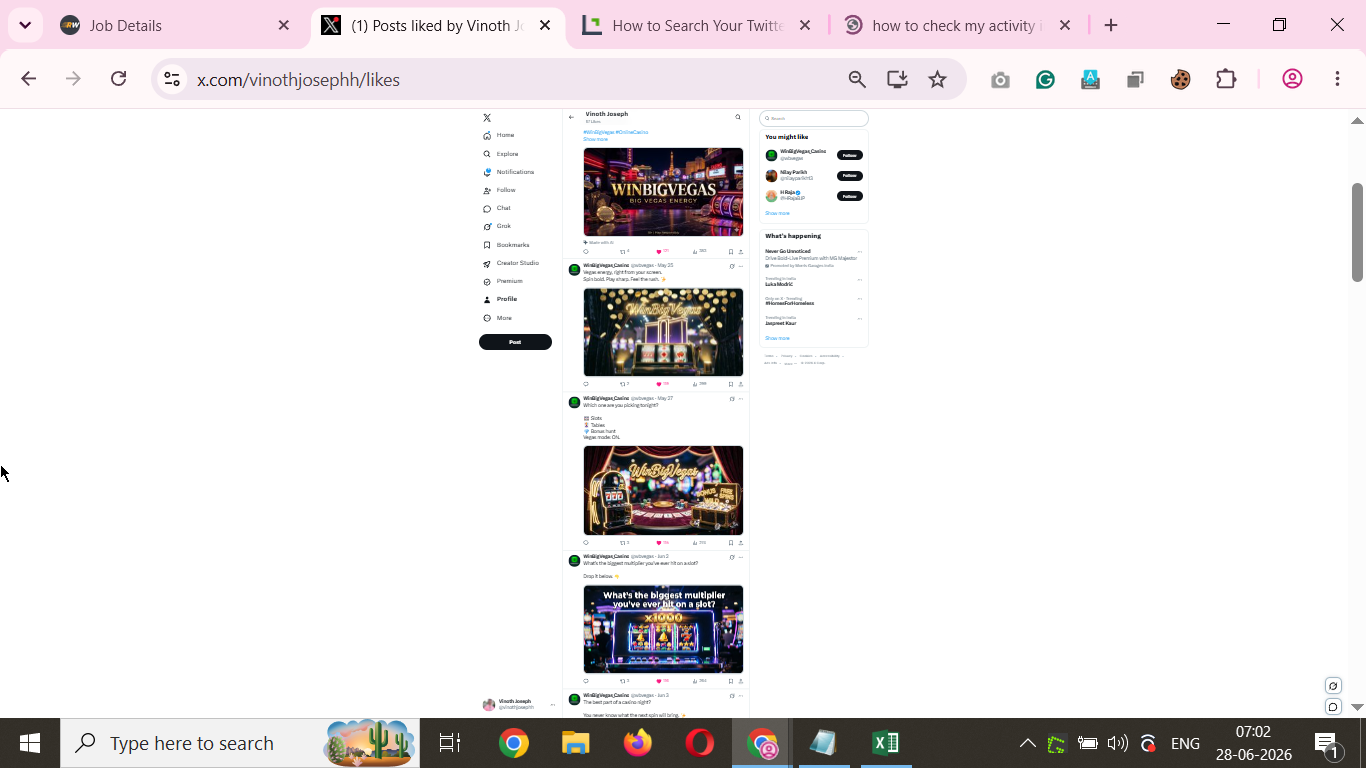This screenshot has height=768, width=1366.
Task: Reply to the 'Vegas energy, right from your screen' post
Action: (x=586, y=384)
